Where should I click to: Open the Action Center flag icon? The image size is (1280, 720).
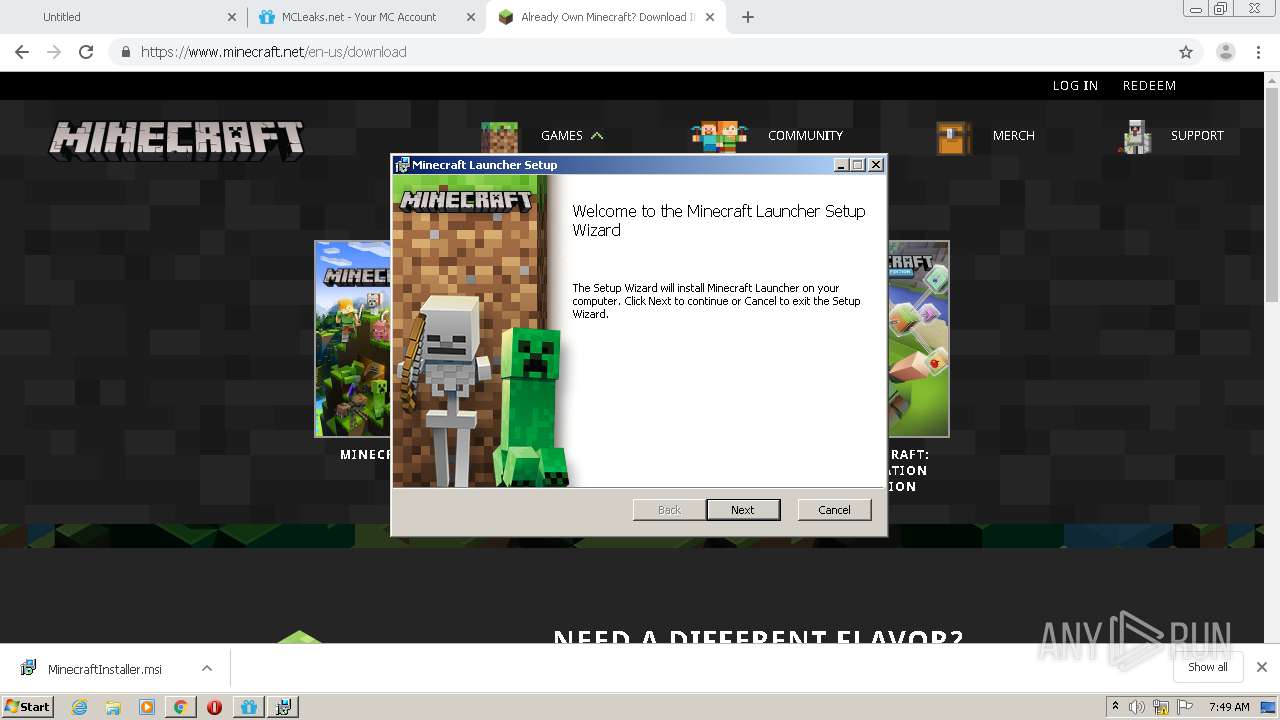[1185, 707]
